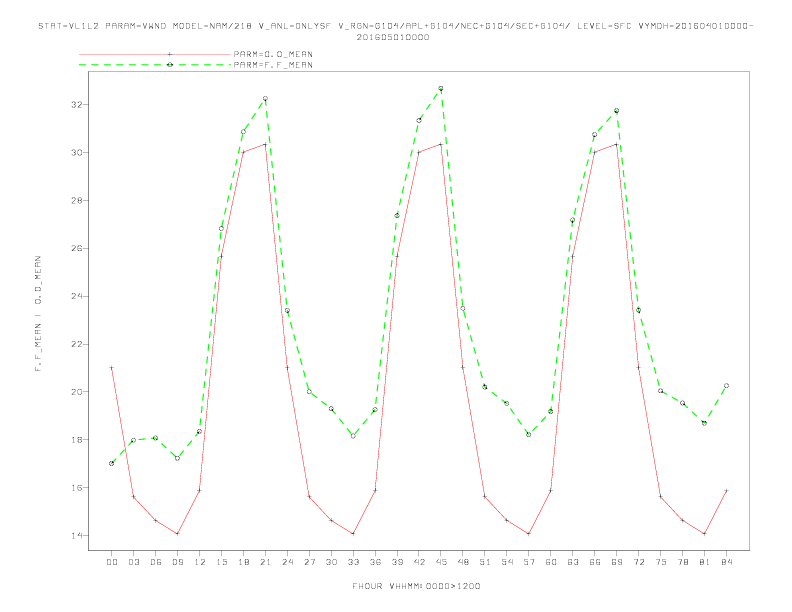Click the green F.F_MEAN point at hour 84
The width and height of the screenshot is (792, 612).
pyautogui.click(x=726, y=385)
